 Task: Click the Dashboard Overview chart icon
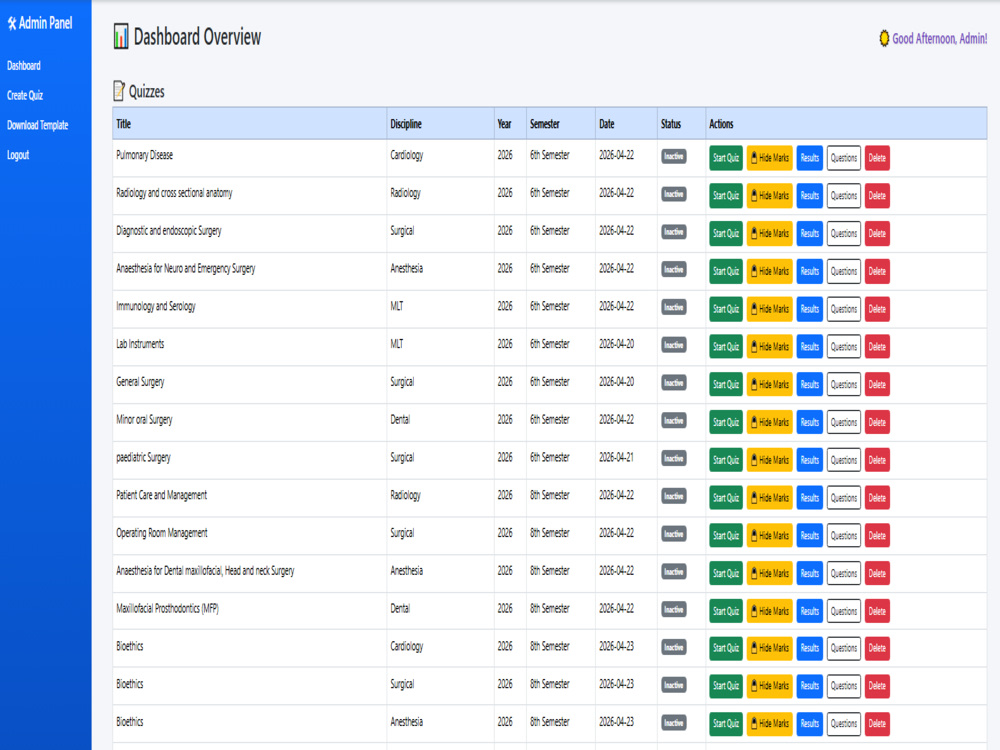point(121,36)
